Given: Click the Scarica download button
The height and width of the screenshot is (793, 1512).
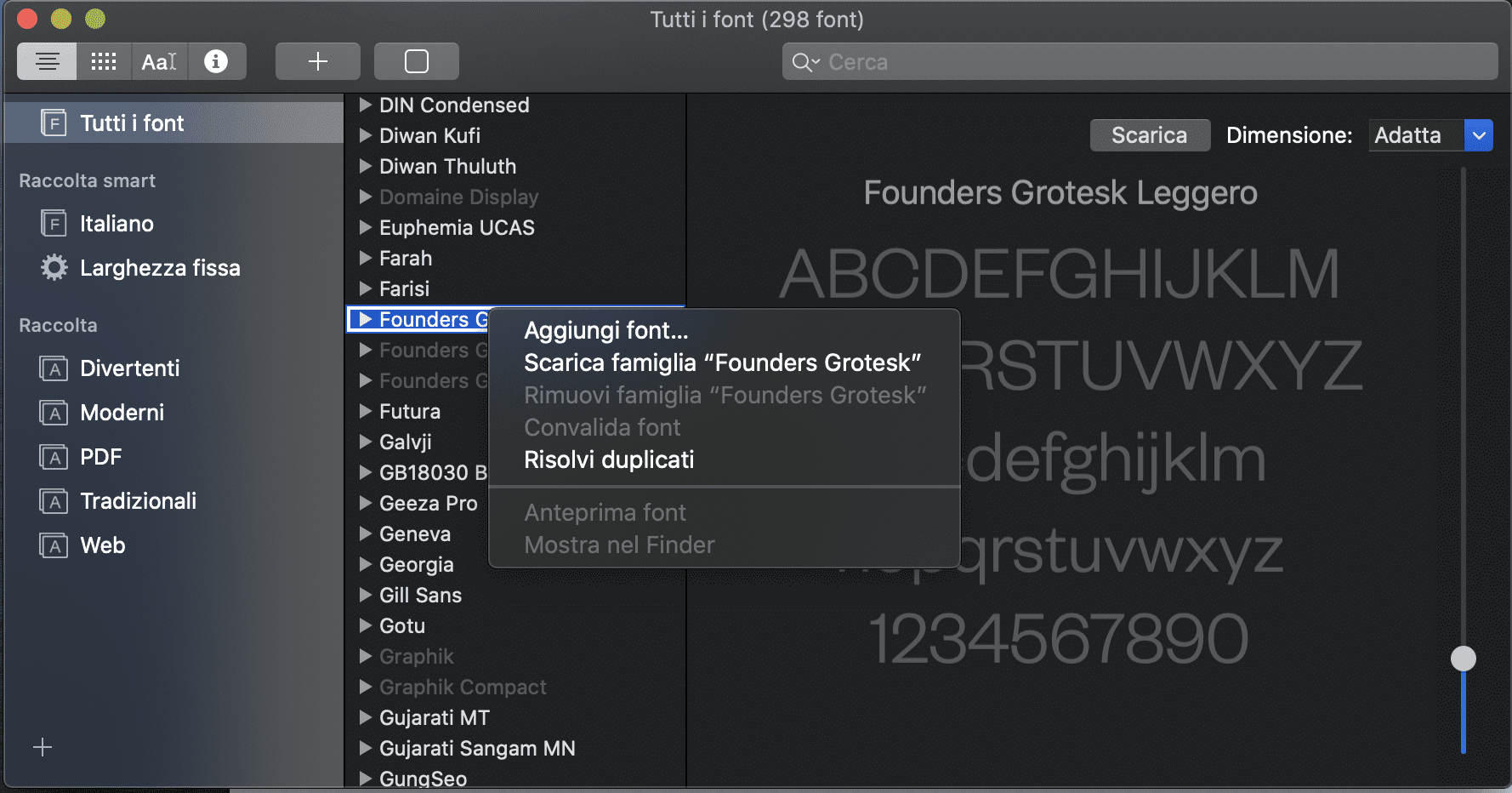Looking at the screenshot, I should pos(1150,135).
